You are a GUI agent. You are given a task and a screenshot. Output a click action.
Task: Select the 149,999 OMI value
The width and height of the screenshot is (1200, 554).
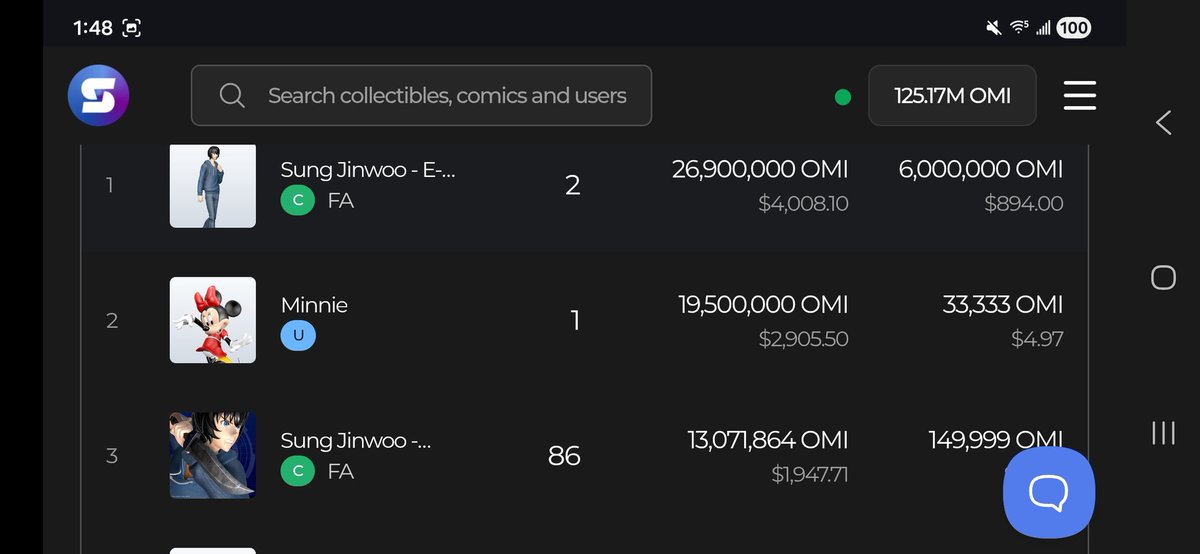[996, 439]
